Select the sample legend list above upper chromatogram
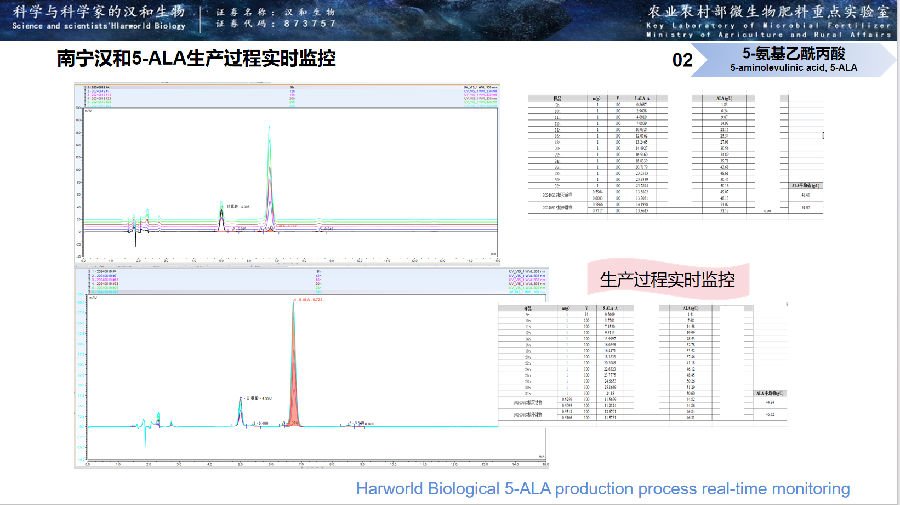The image size is (900, 505). tap(110, 96)
